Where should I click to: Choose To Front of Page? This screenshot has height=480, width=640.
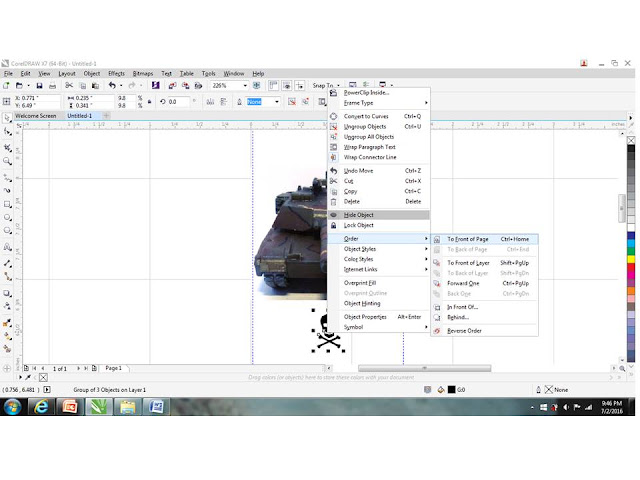coord(484,239)
